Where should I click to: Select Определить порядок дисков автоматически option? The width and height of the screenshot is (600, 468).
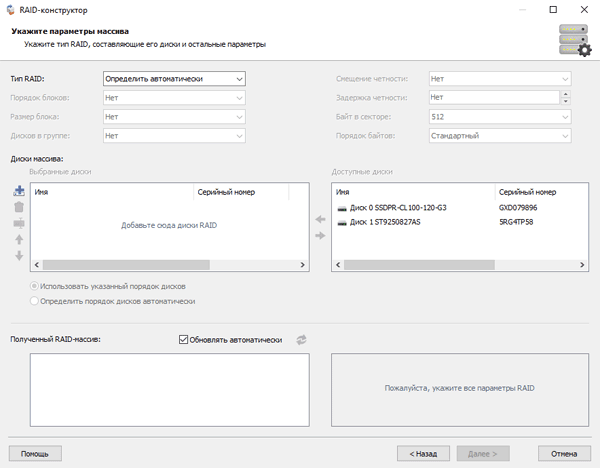click(x=36, y=300)
